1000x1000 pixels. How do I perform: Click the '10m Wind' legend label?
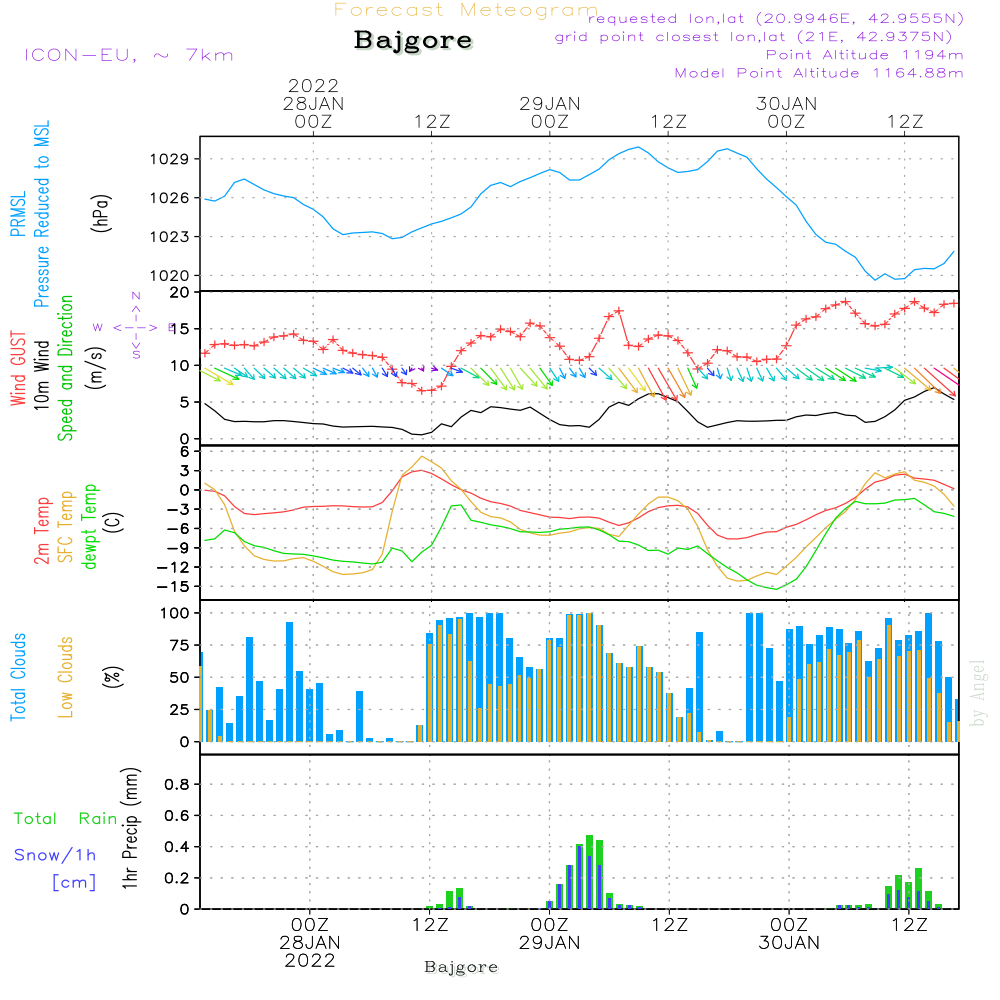point(41,374)
